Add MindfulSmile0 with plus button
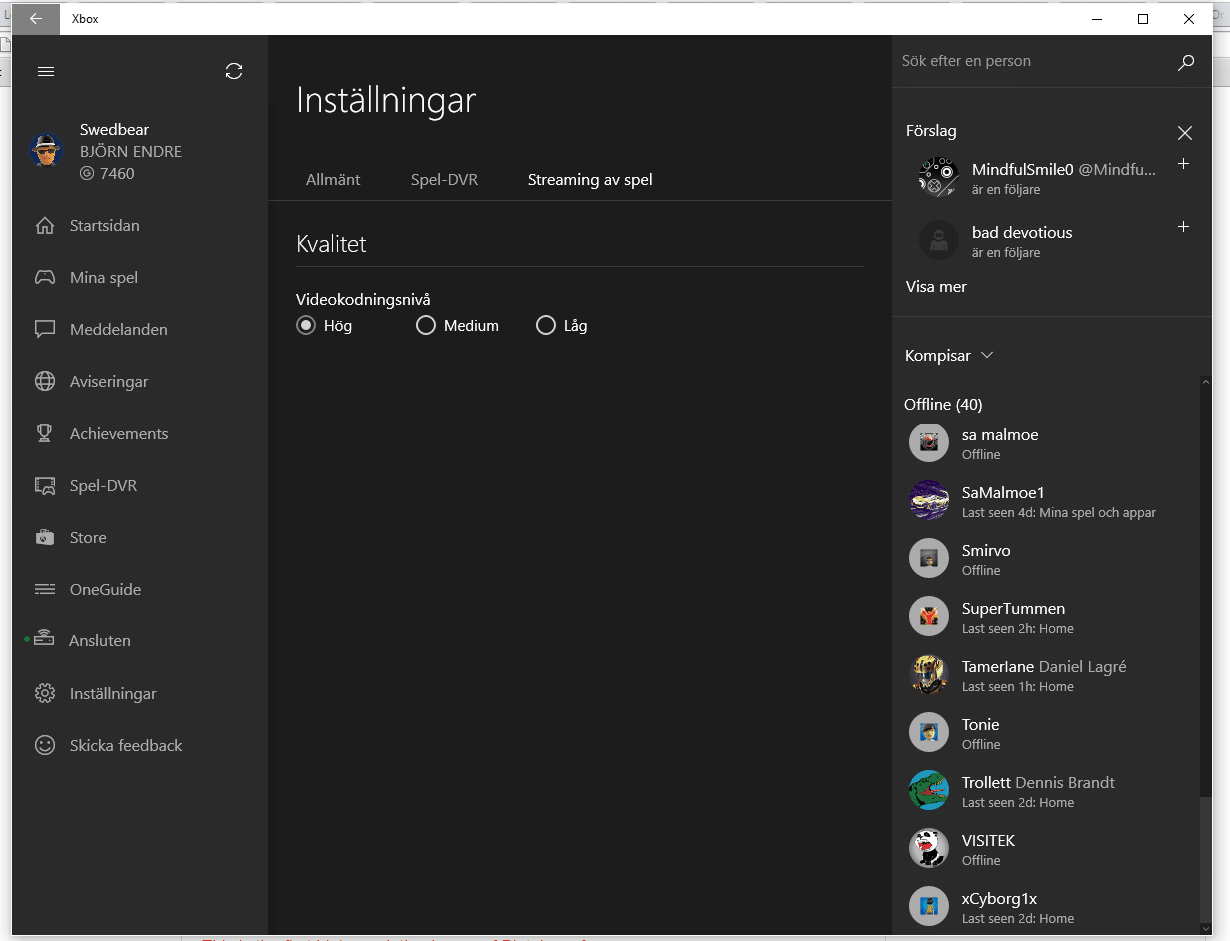Screen dimensions: 1230x941 1183,164
